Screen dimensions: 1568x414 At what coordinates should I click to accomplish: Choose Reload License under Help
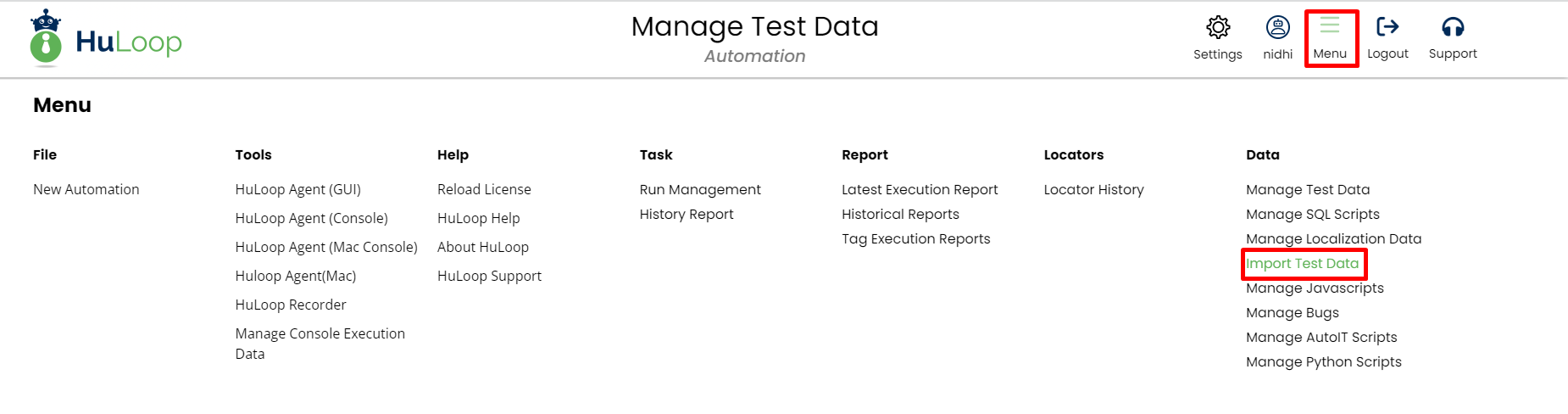(x=484, y=189)
